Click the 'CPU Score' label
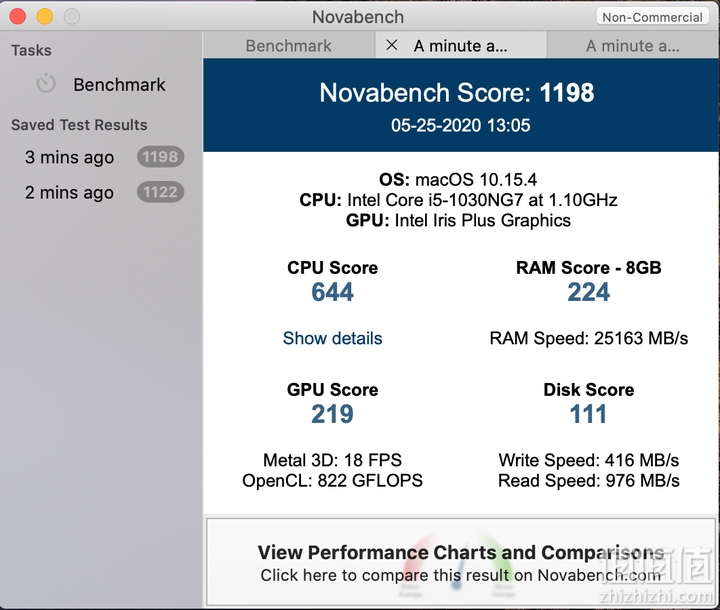 point(332,267)
